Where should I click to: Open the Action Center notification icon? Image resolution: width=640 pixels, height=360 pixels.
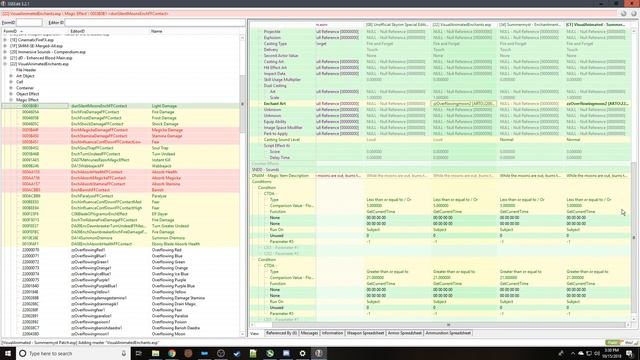tap(630, 353)
